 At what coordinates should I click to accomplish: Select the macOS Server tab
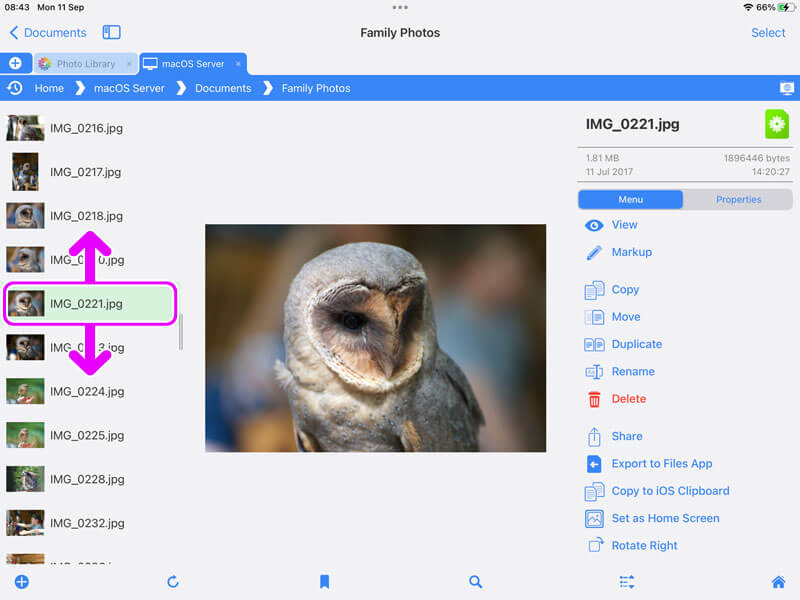[193, 64]
